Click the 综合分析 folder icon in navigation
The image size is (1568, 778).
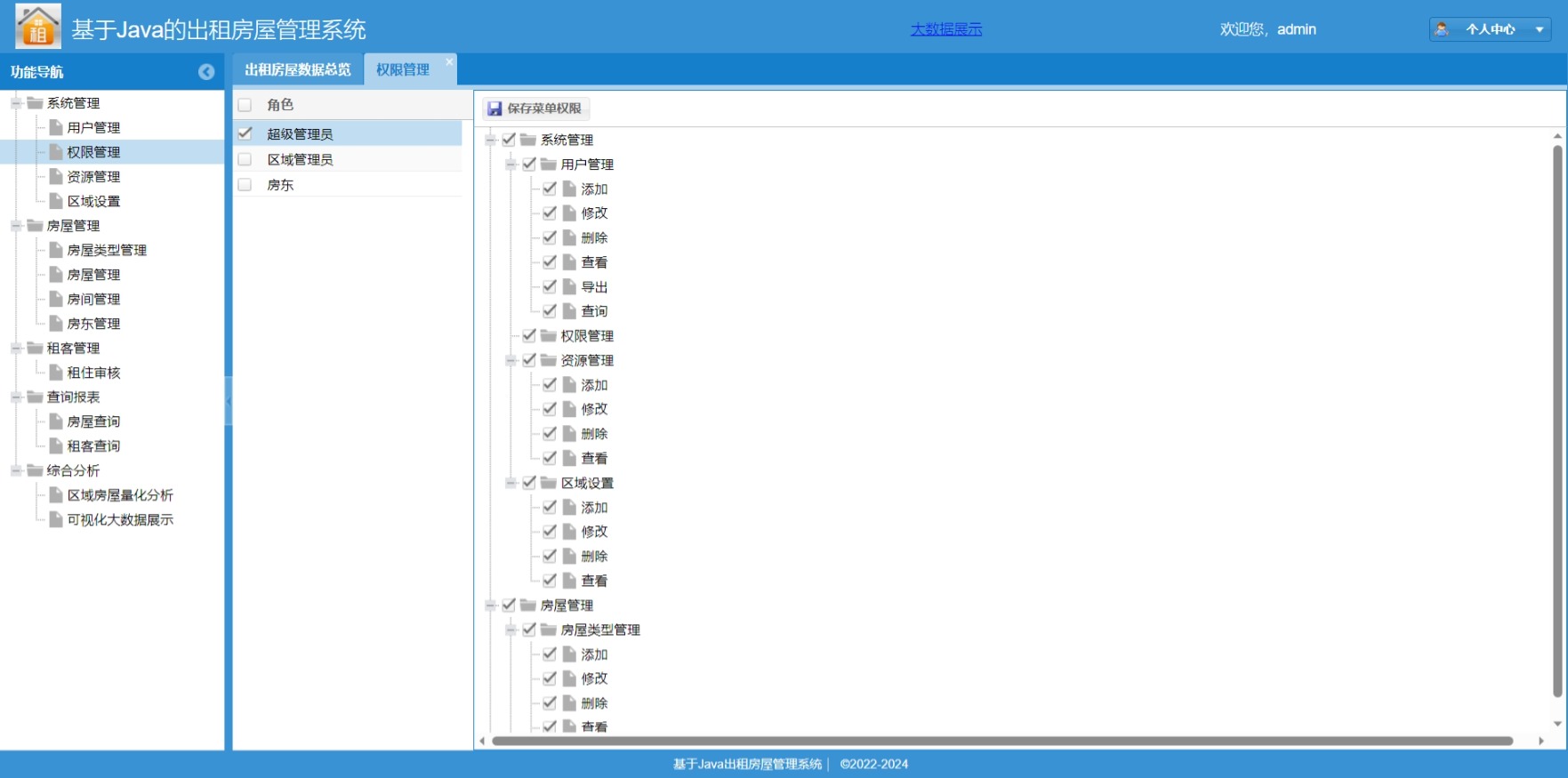point(36,470)
